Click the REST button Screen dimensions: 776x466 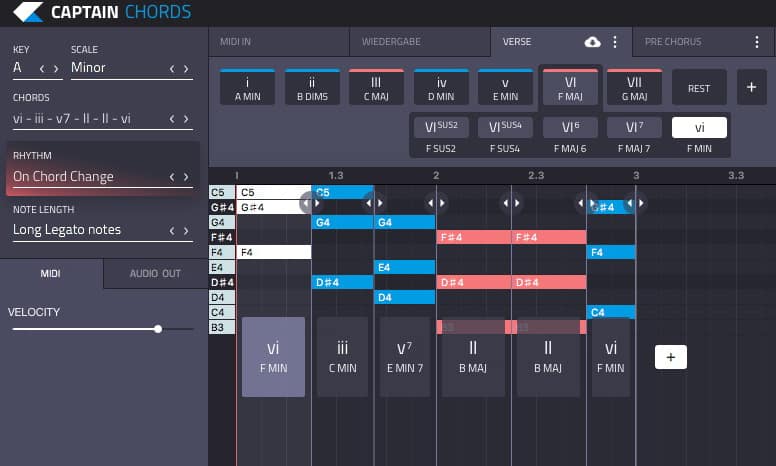[x=699, y=88]
